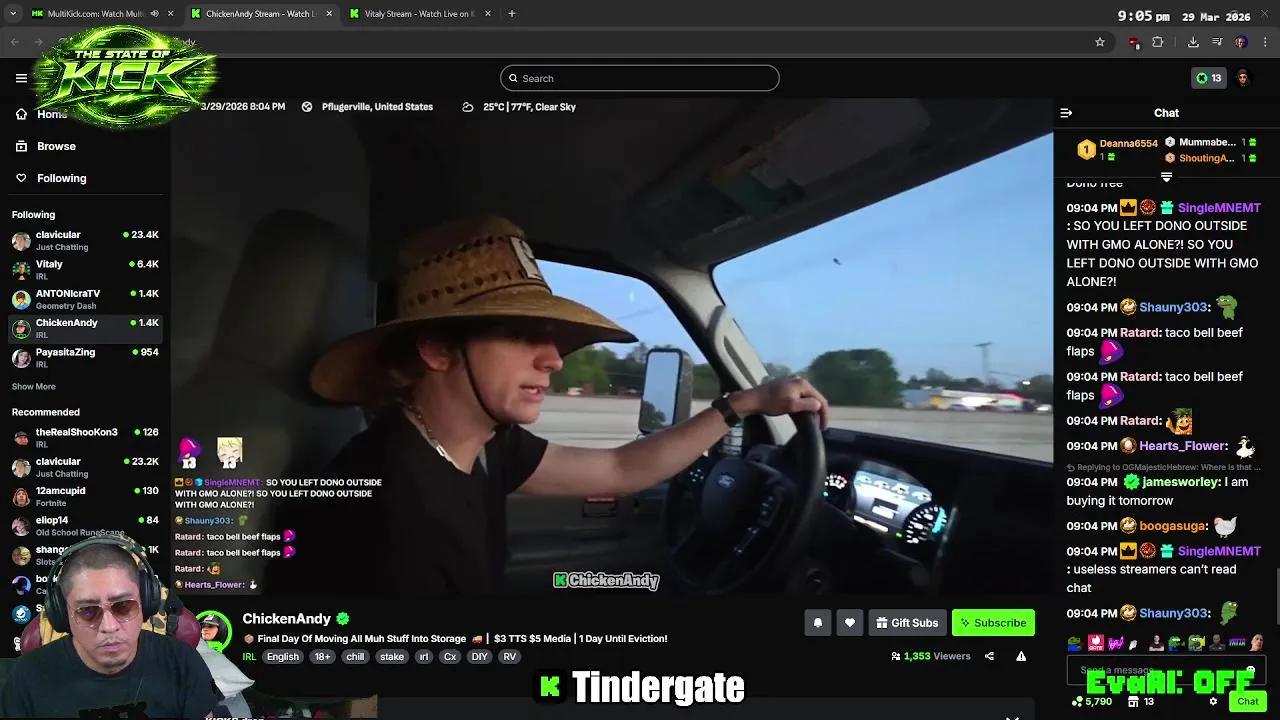Mute the MultiKick tab audio icon
The image size is (1280, 720).
154,14
